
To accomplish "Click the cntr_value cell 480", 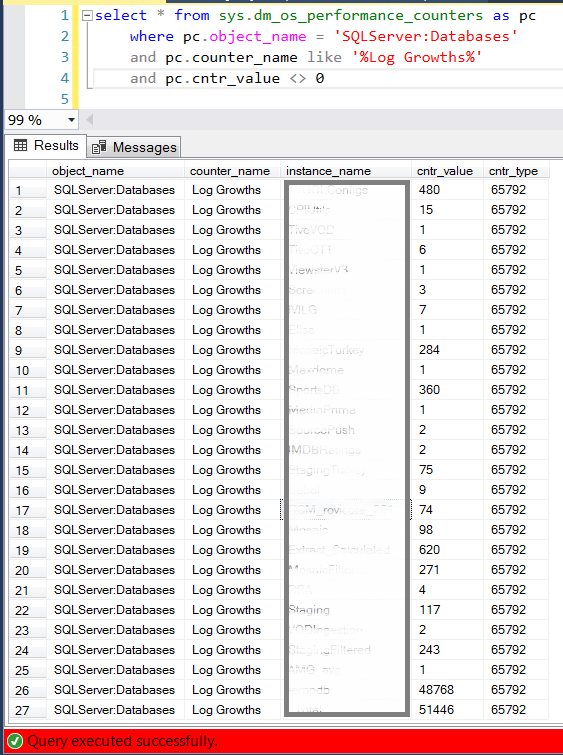I will [447, 190].
